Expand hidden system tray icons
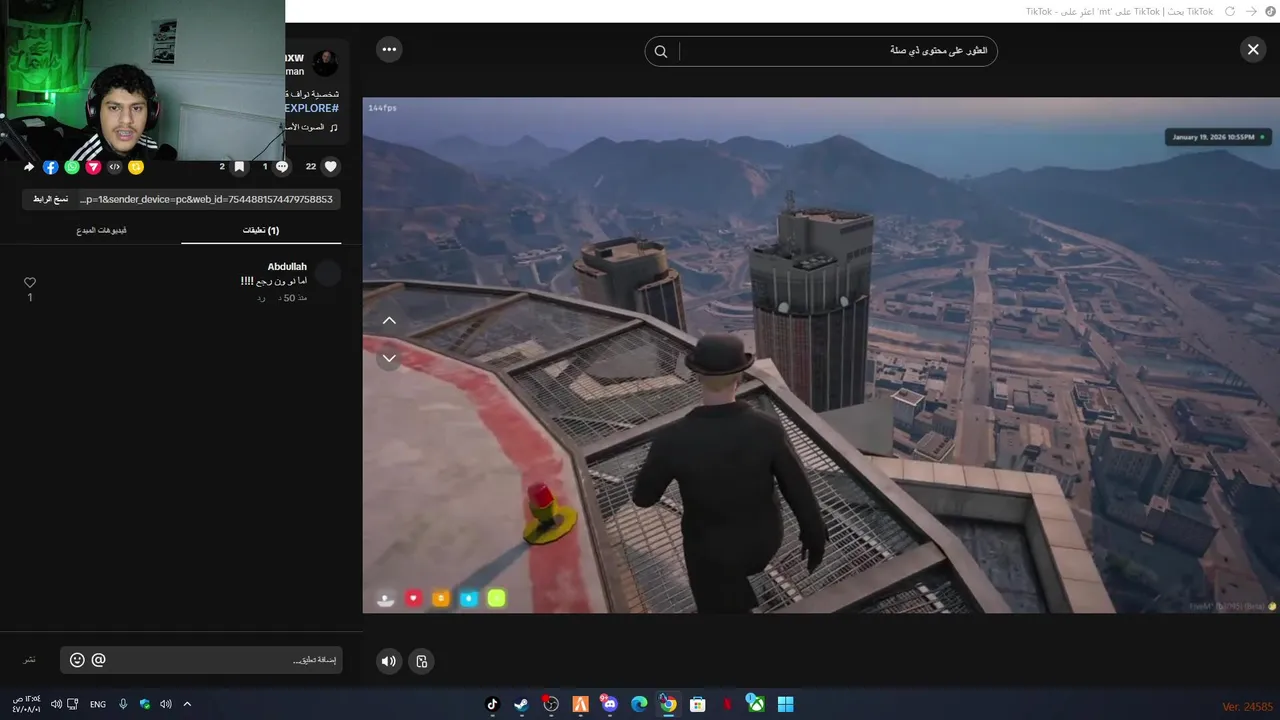 click(187, 704)
